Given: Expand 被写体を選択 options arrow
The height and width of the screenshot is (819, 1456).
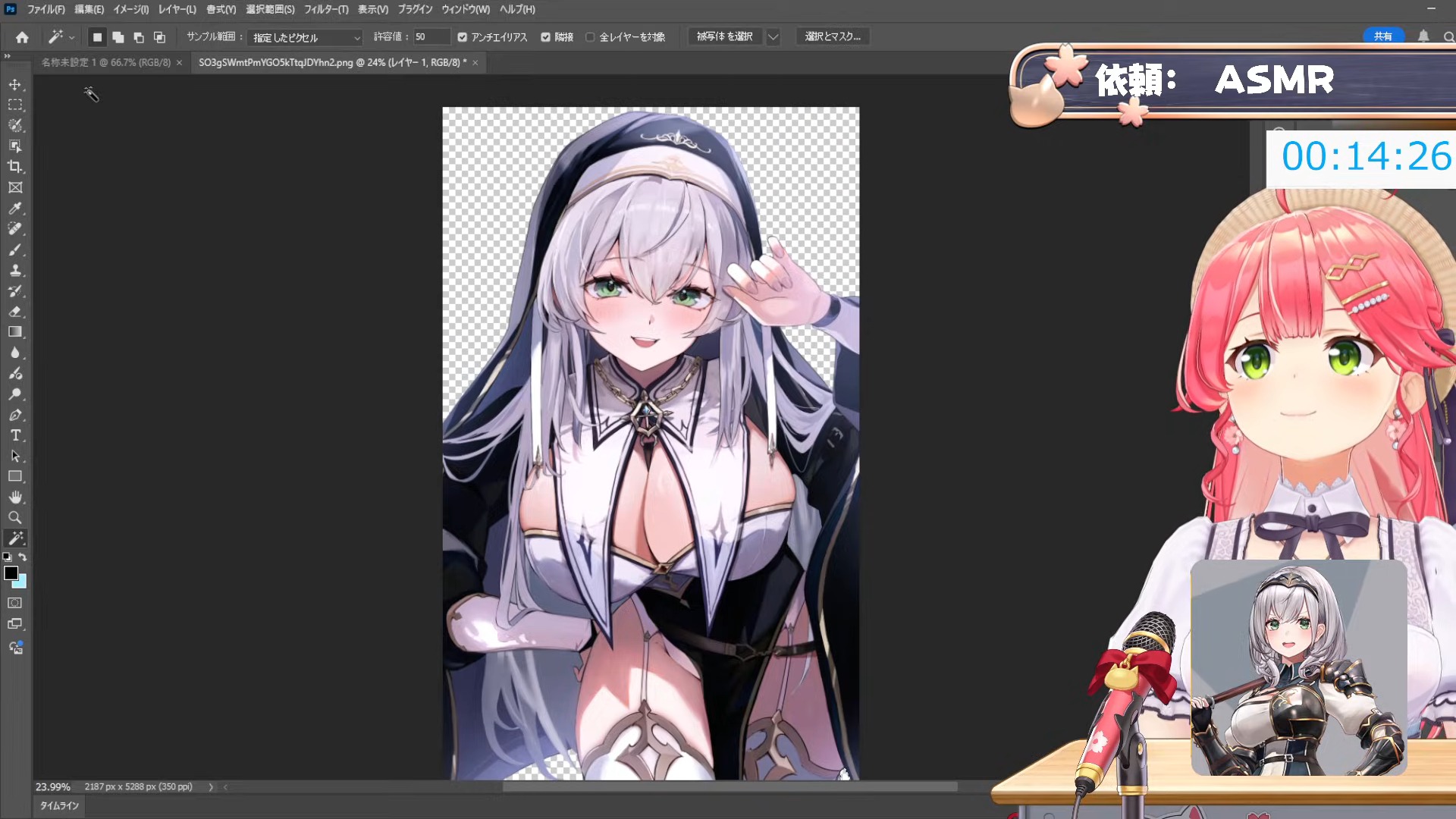Looking at the screenshot, I should coord(773,36).
